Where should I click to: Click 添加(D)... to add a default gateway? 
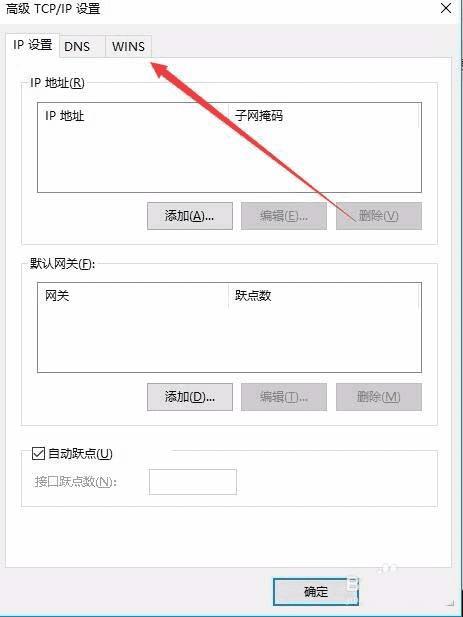[190, 397]
